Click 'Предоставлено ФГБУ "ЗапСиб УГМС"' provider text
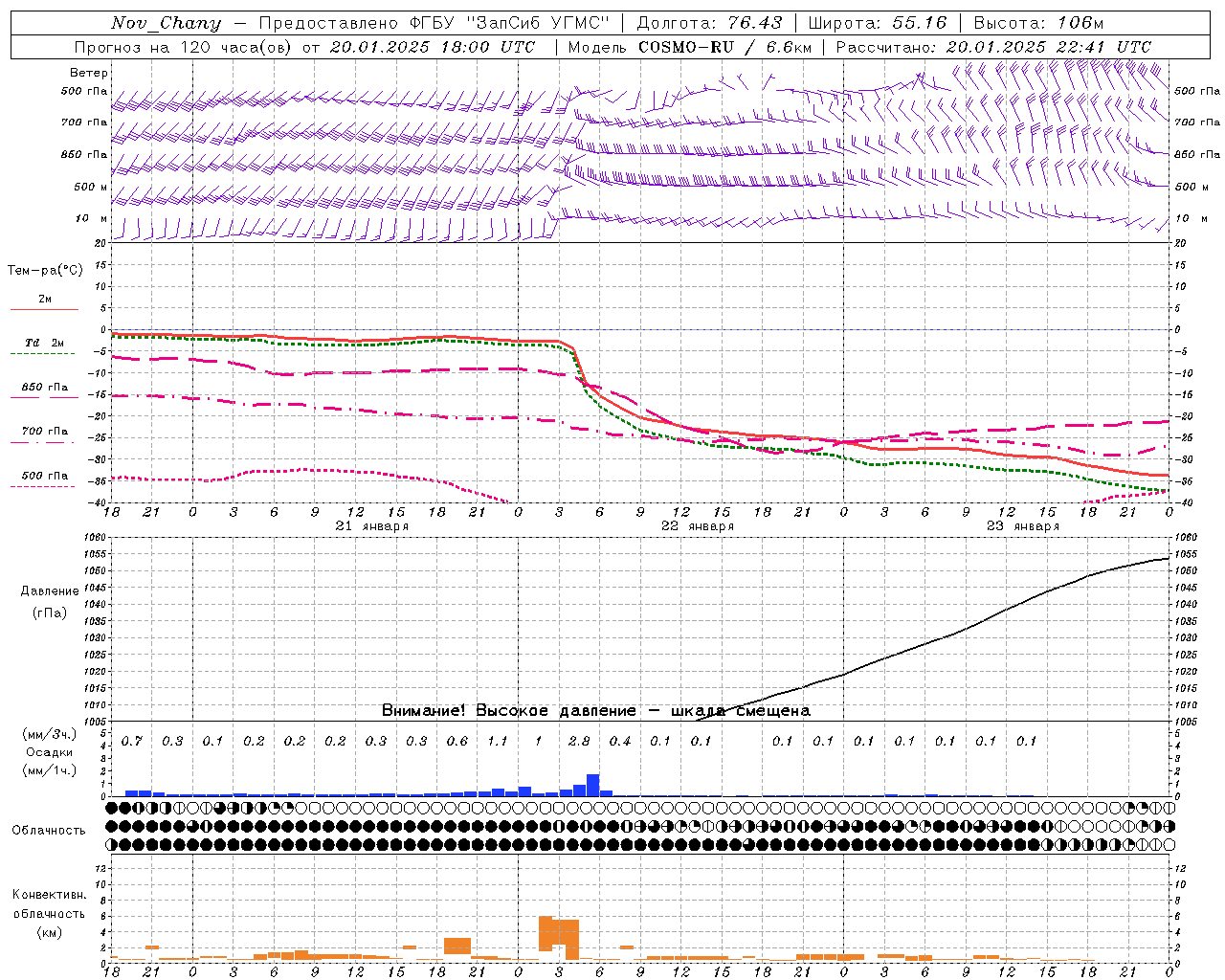 [434, 23]
